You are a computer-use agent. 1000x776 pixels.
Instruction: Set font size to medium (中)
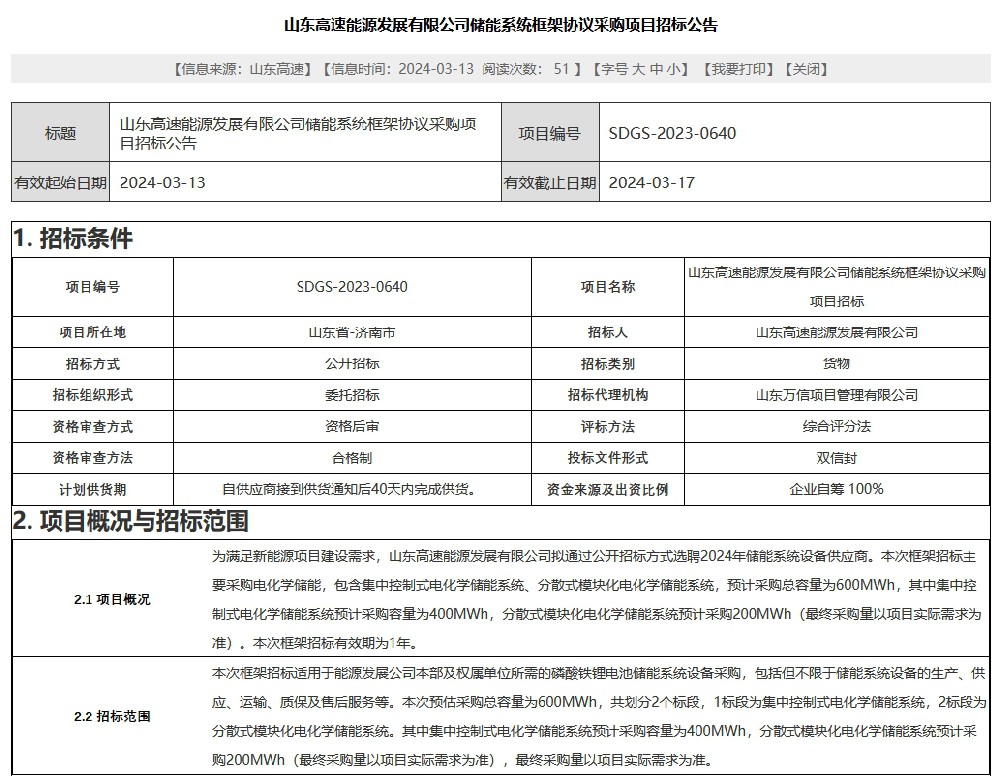[657, 69]
